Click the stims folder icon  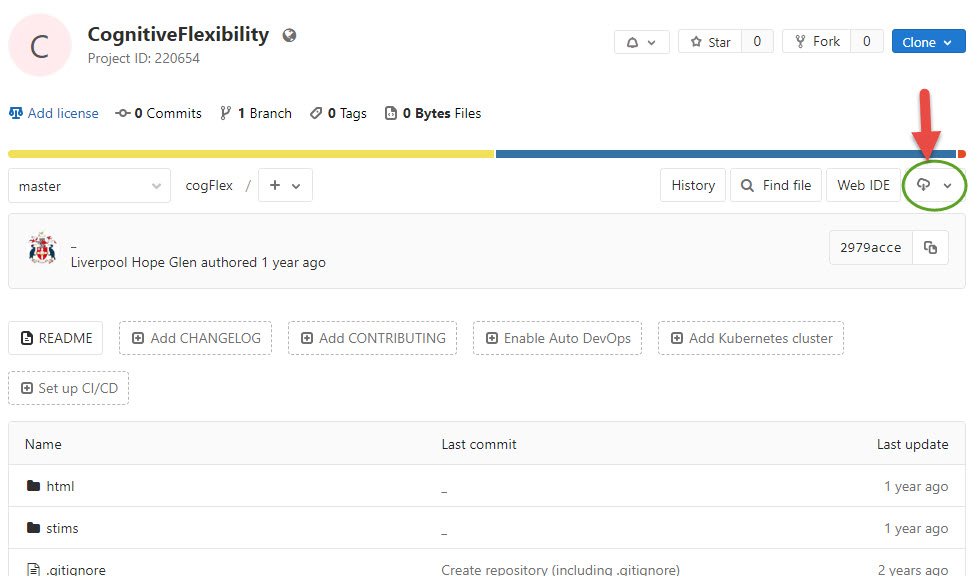[34, 528]
